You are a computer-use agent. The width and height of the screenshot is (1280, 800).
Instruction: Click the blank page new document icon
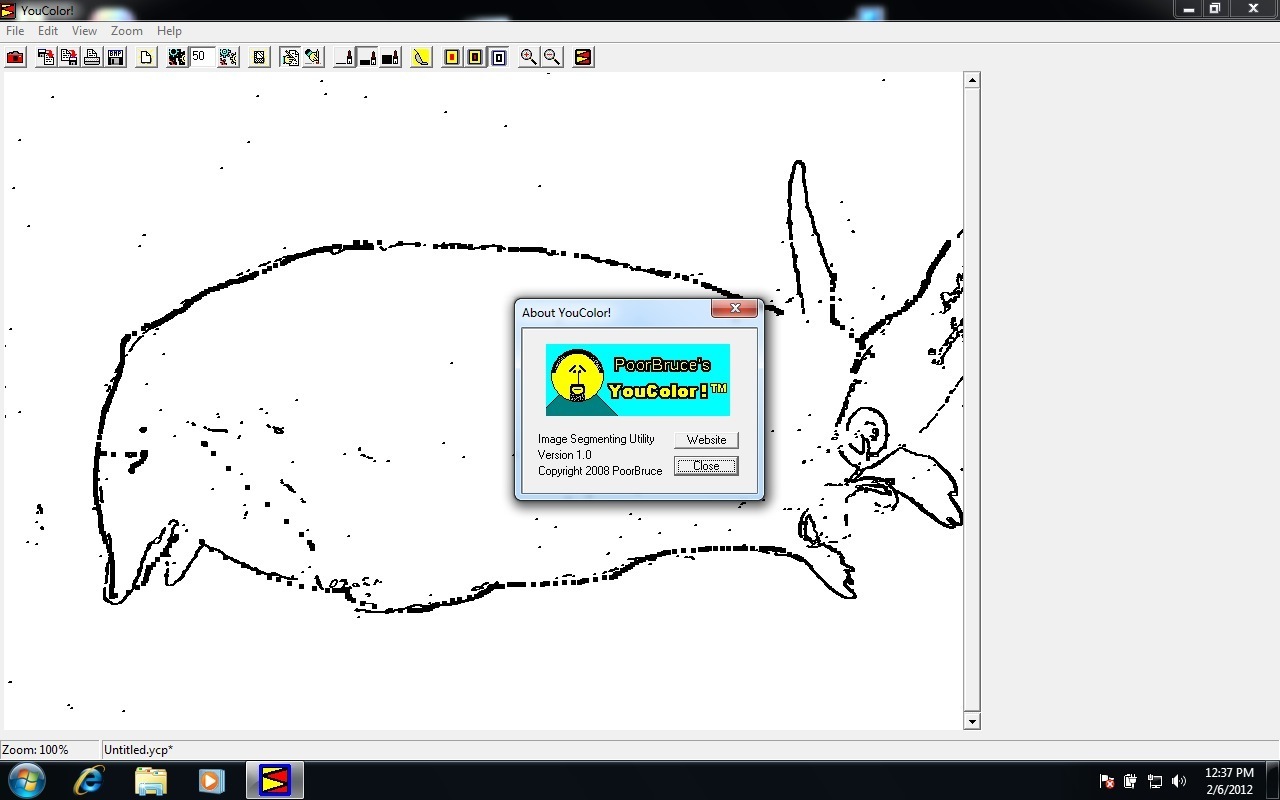pyautogui.click(x=146, y=57)
